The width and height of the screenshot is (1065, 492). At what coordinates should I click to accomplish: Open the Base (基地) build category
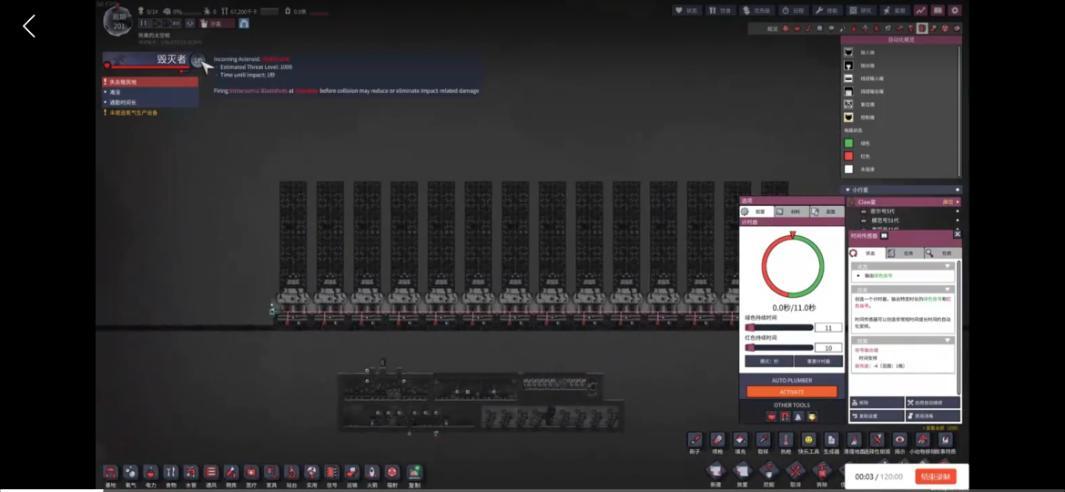pos(110,472)
